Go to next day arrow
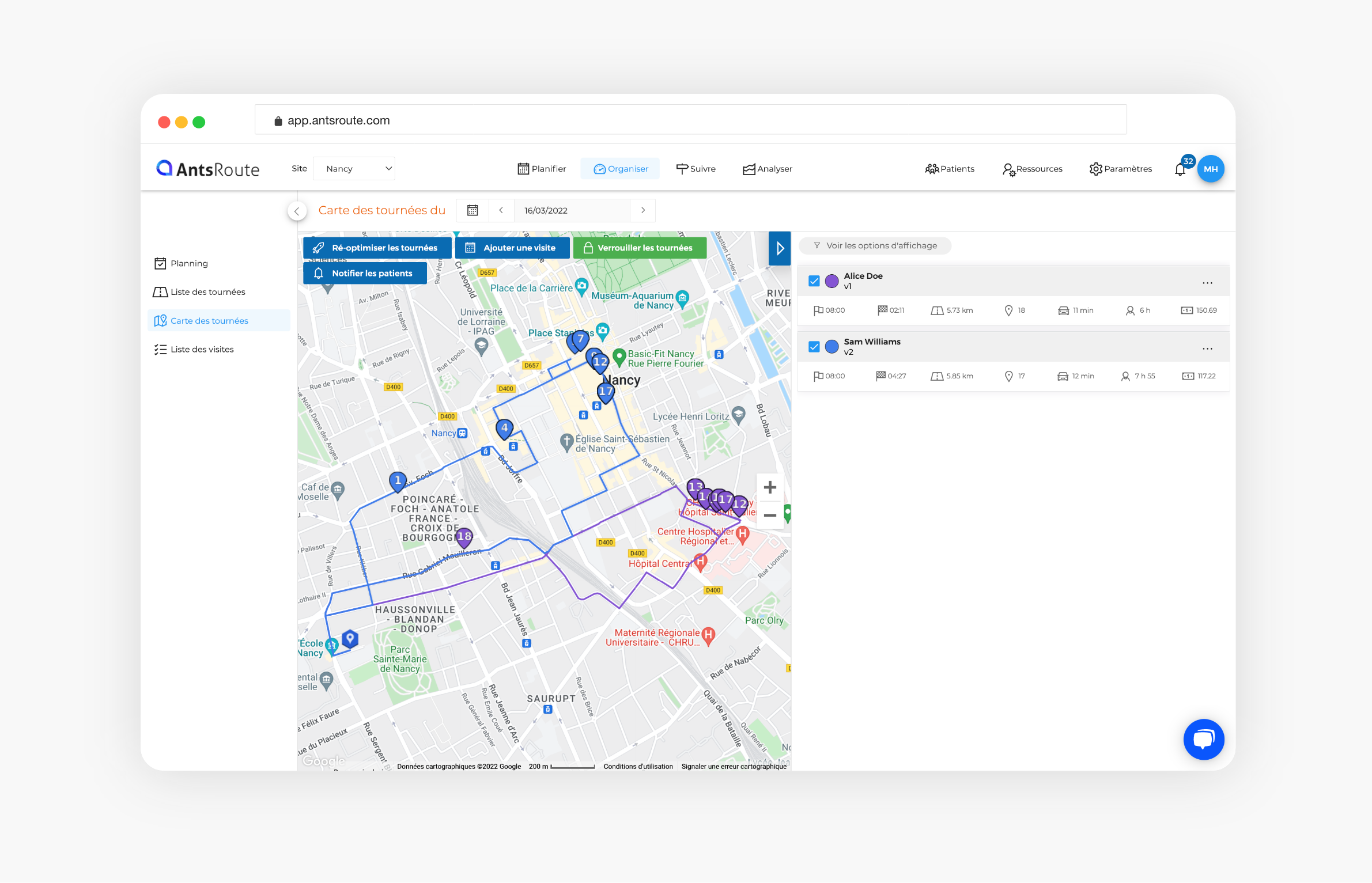 point(643,210)
